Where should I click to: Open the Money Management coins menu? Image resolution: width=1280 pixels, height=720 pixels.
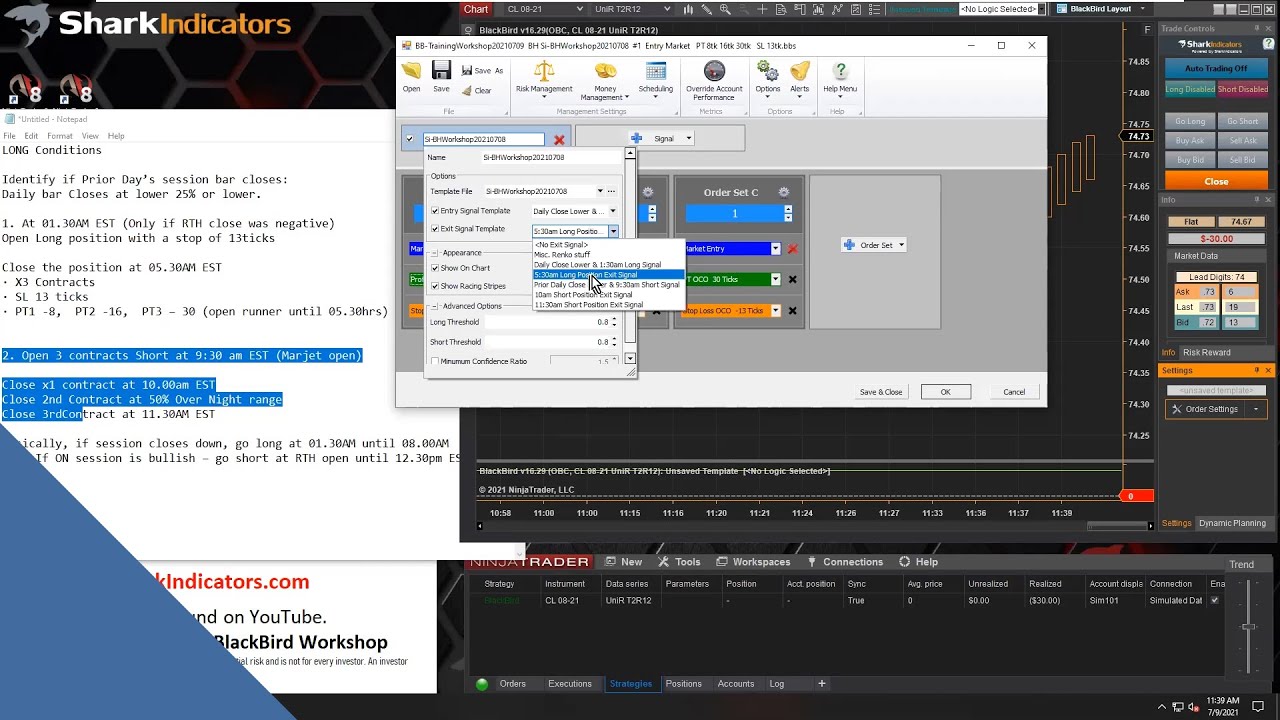(606, 80)
